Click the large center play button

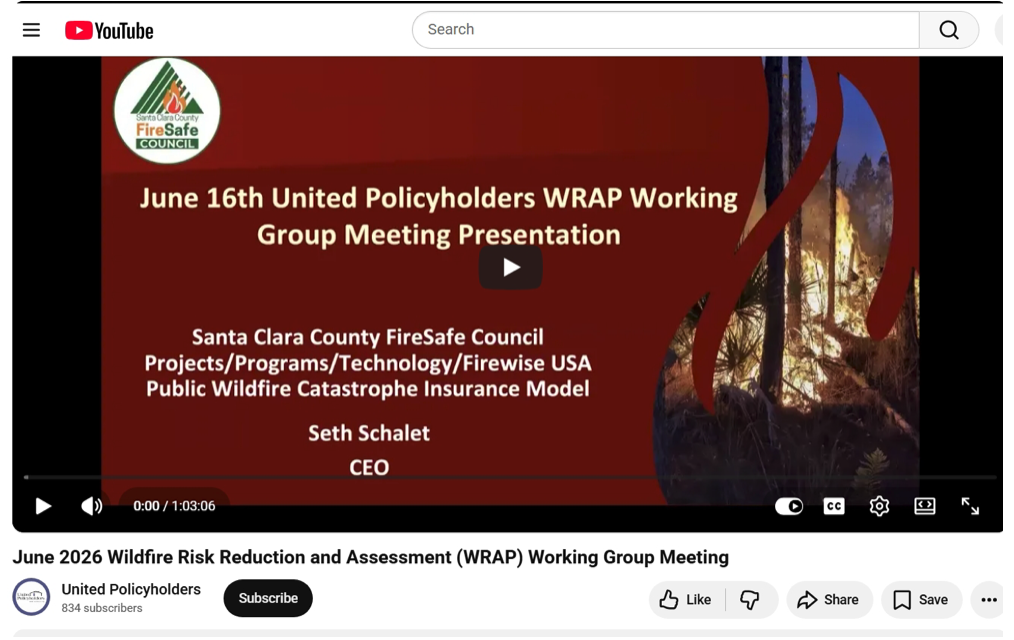[510, 267]
